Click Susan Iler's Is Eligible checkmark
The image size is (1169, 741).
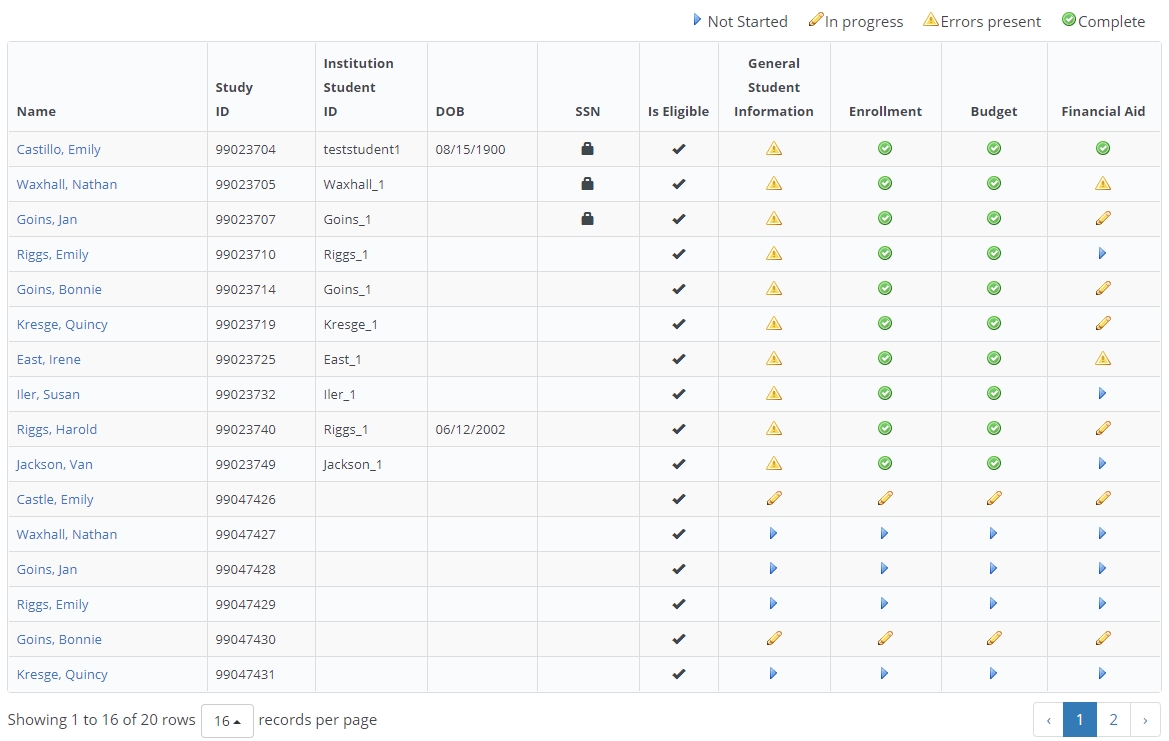(x=678, y=394)
